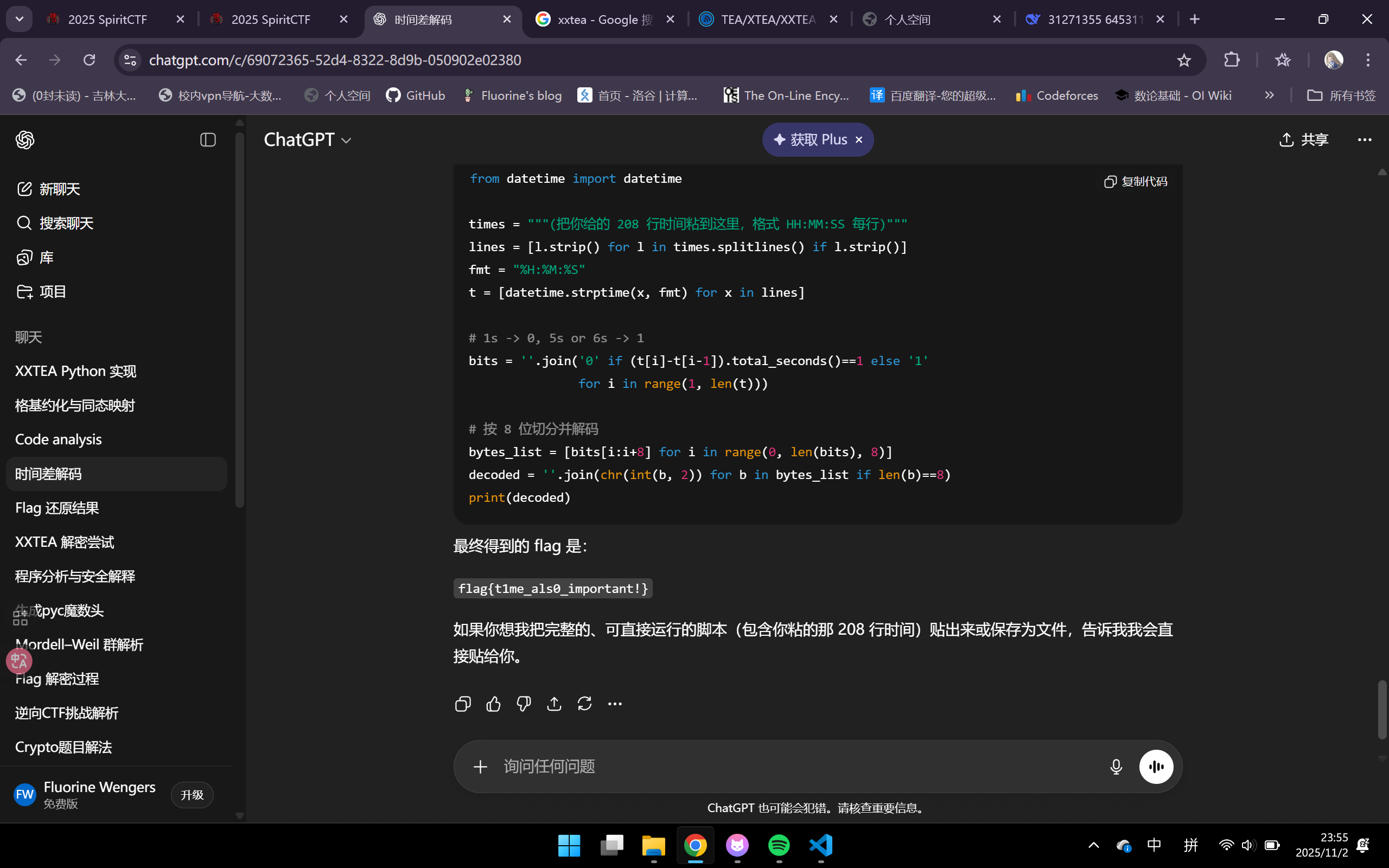Click the thumbs down feedback icon
1389x868 pixels.
click(x=524, y=704)
